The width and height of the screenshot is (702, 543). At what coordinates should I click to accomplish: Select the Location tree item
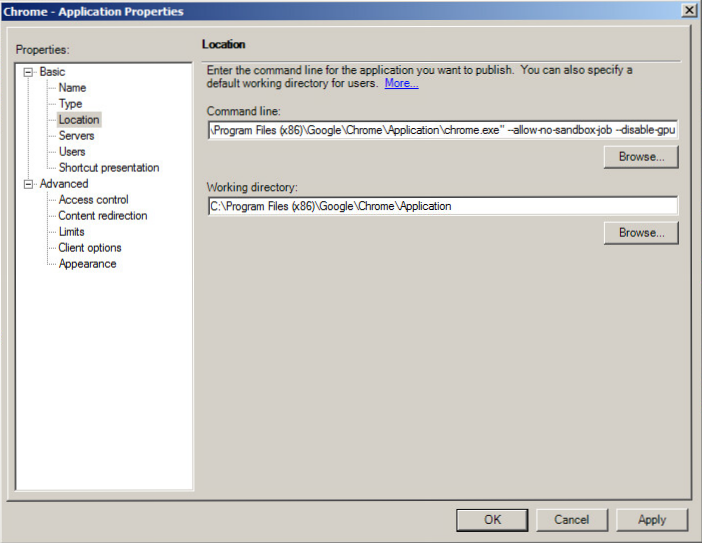[79, 120]
